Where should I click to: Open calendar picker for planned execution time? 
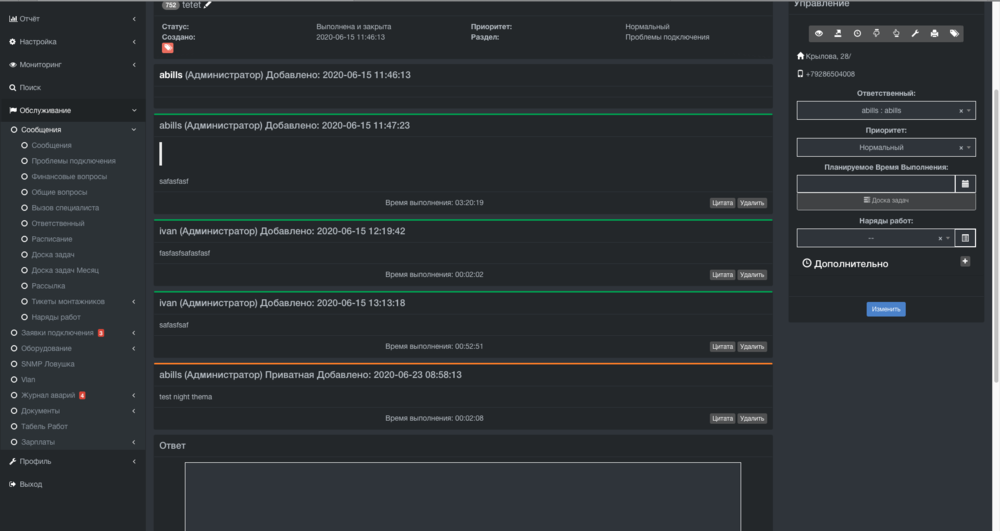(x=965, y=184)
